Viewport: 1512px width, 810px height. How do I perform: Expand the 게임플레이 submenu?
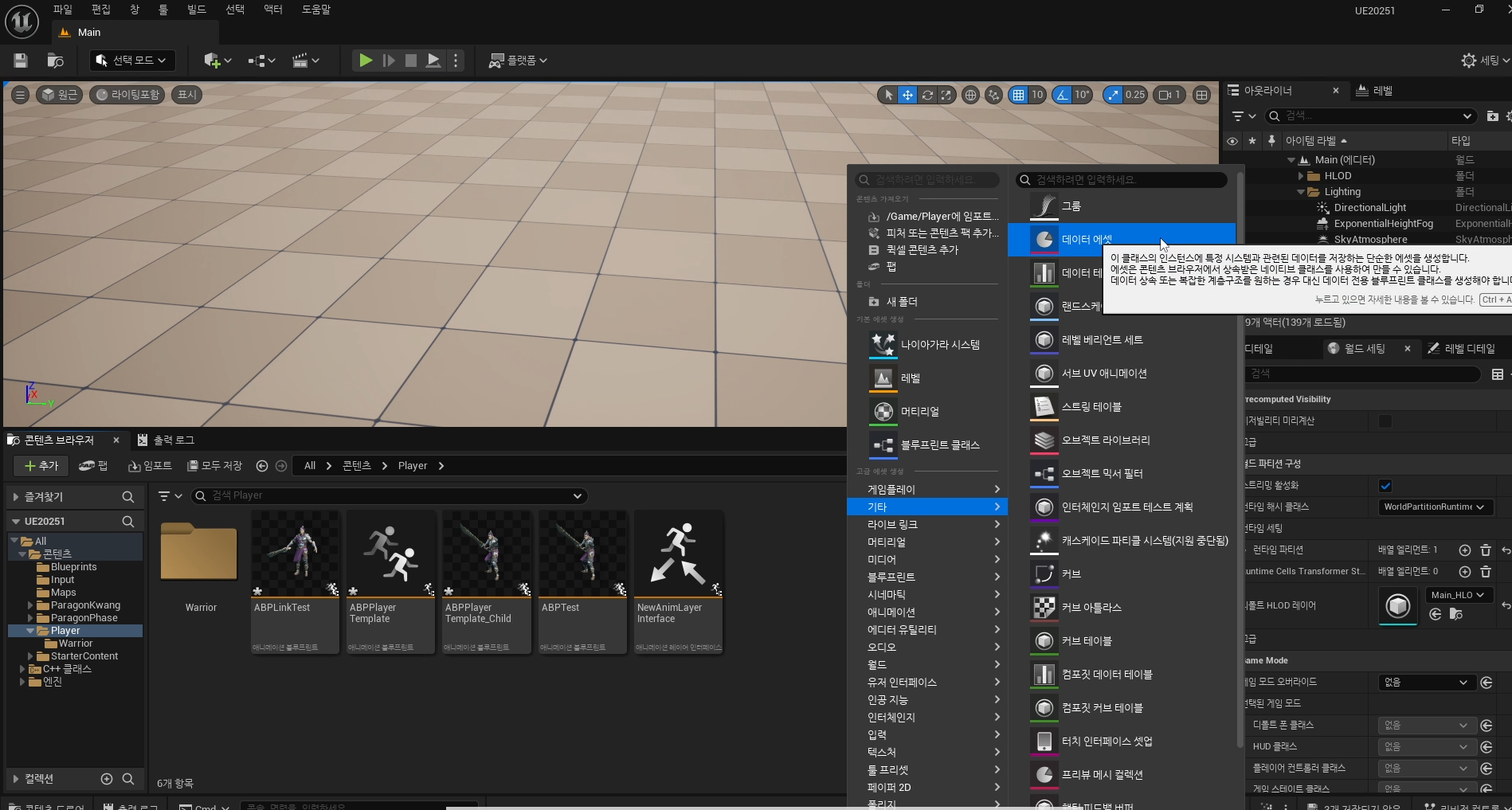tap(927, 490)
